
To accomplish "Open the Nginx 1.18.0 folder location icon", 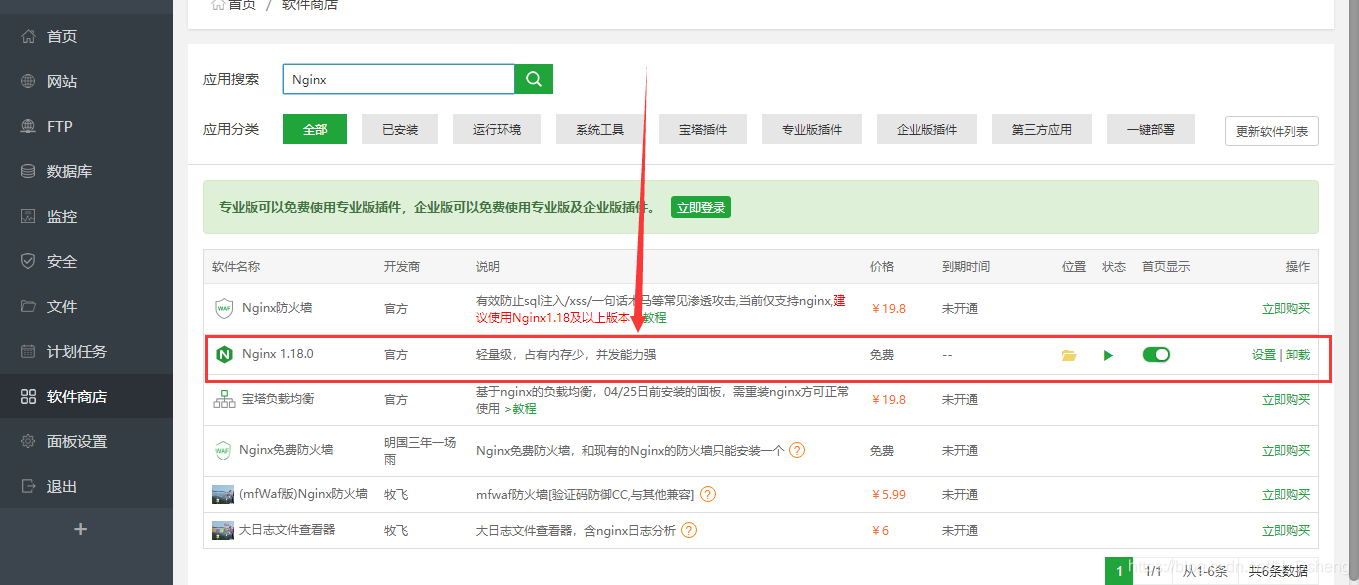I will pos(1069,355).
